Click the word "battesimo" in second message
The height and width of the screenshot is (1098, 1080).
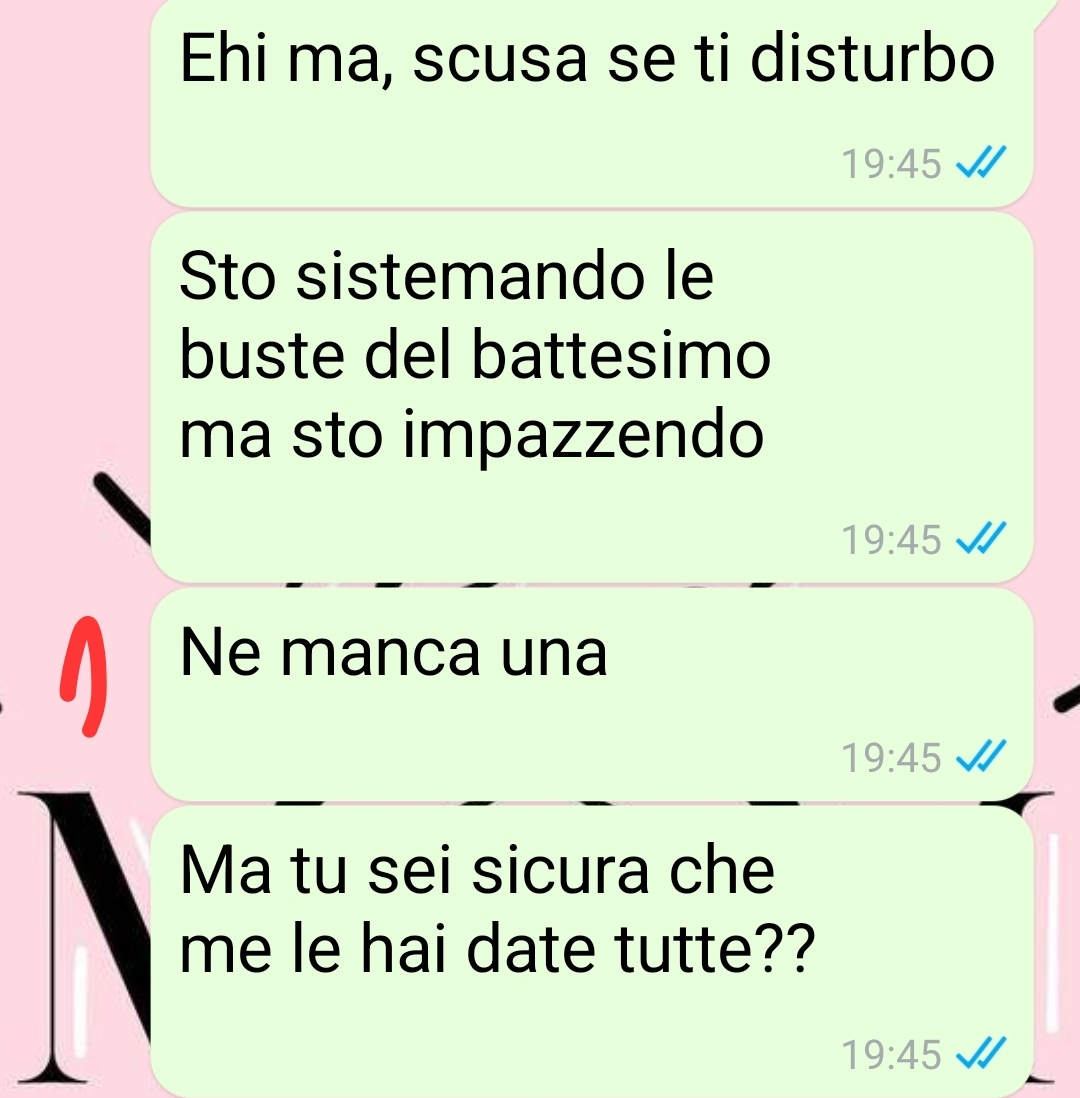coord(621,355)
